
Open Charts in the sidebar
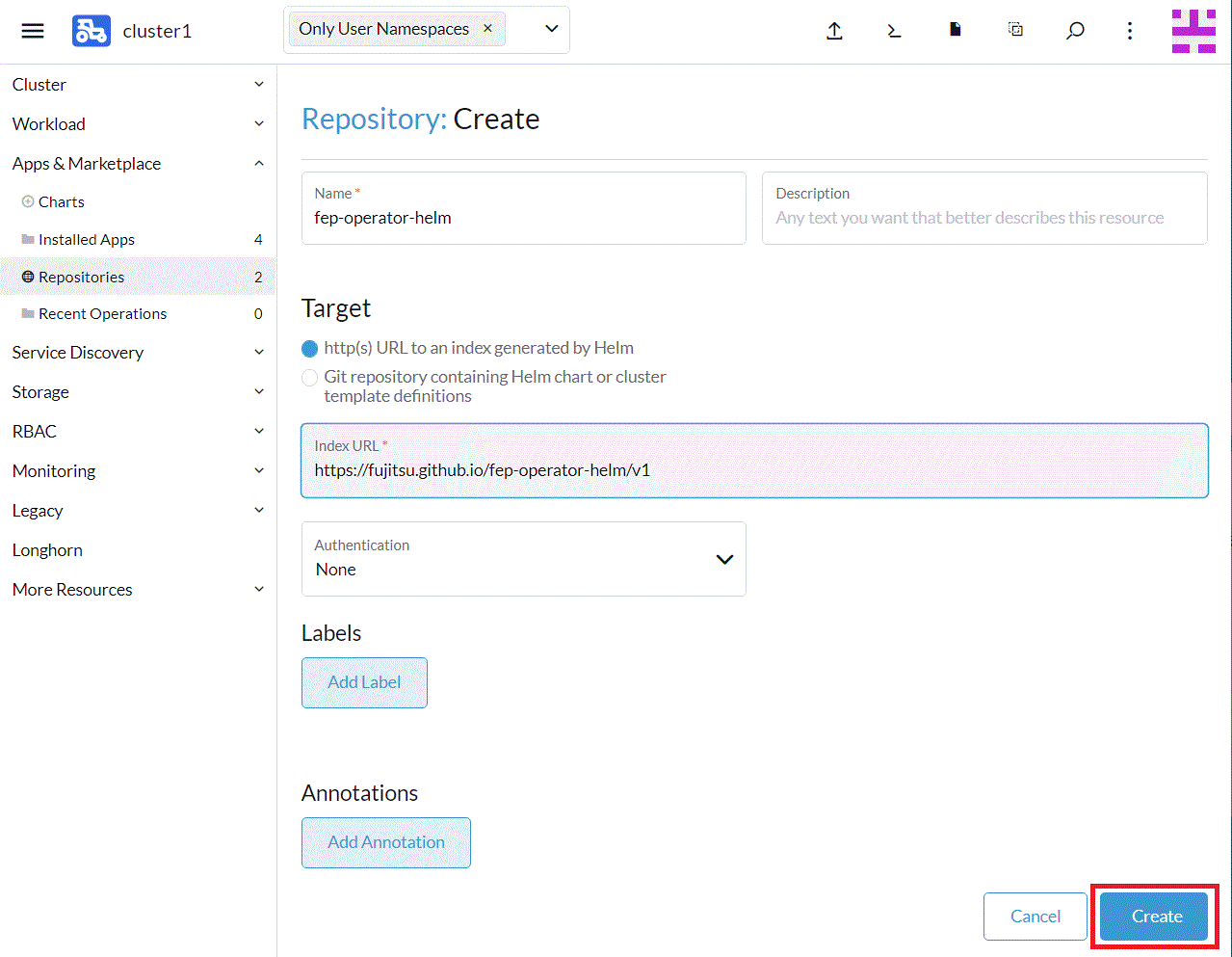(62, 202)
